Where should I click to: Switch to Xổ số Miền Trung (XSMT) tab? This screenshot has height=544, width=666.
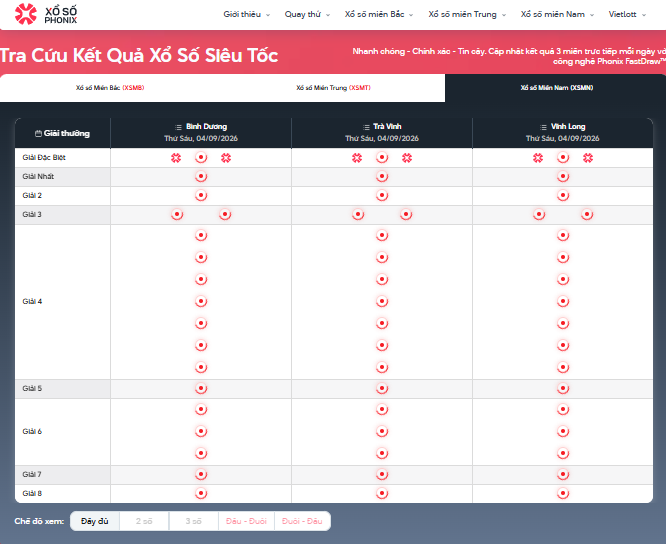click(x=333, y=88)
